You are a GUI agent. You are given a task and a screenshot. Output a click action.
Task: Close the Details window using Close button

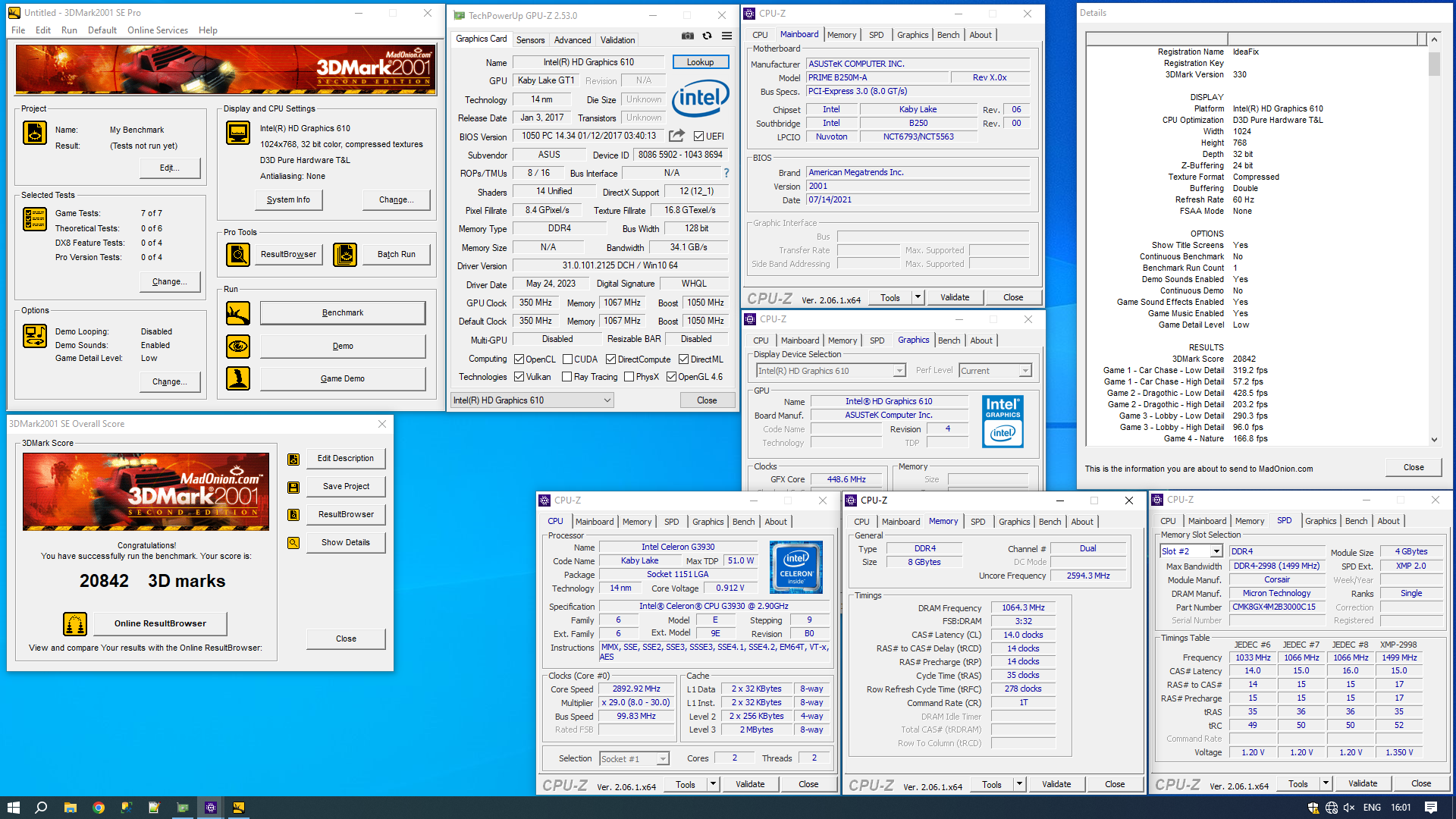pyautogui.click(x=1414, y=467)
